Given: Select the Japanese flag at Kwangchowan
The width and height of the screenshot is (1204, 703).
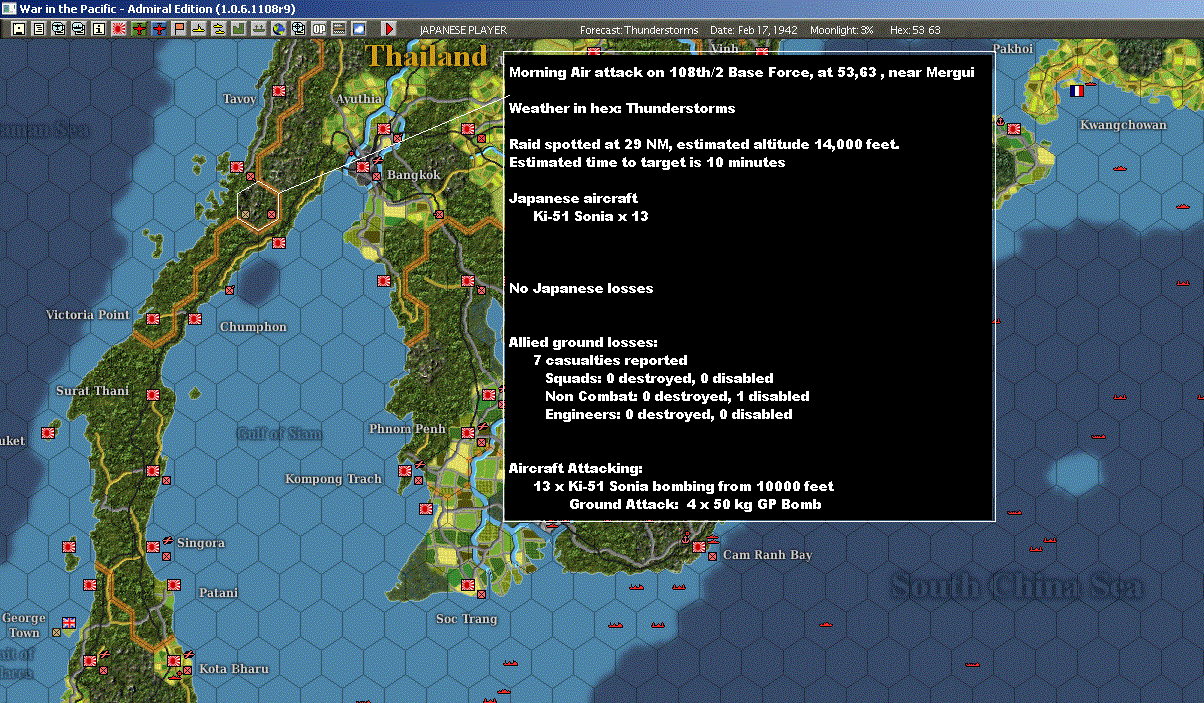Looking at the screenshot, I should coord(1013,129).
